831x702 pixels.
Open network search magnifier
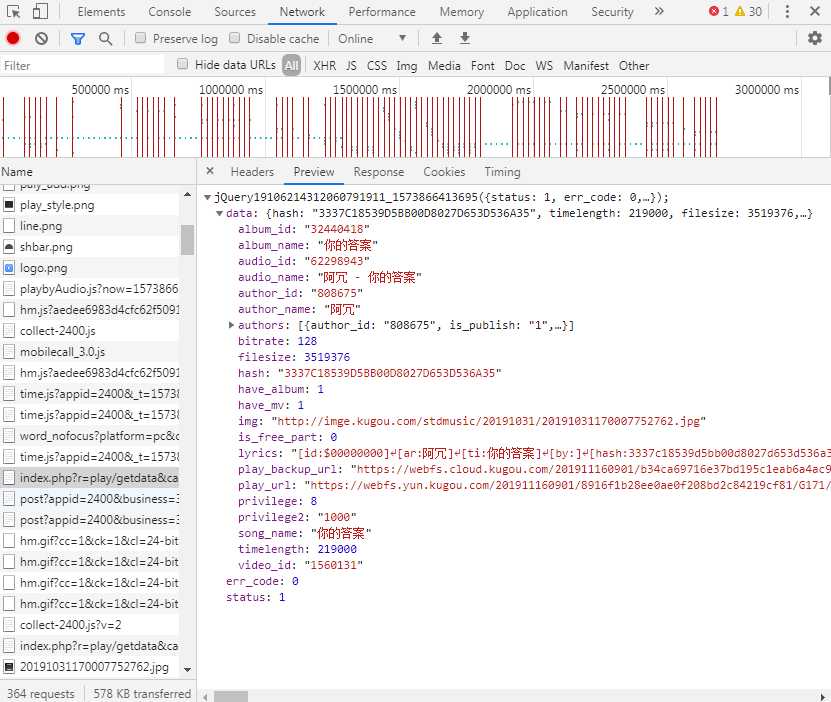tap(105, 39)
